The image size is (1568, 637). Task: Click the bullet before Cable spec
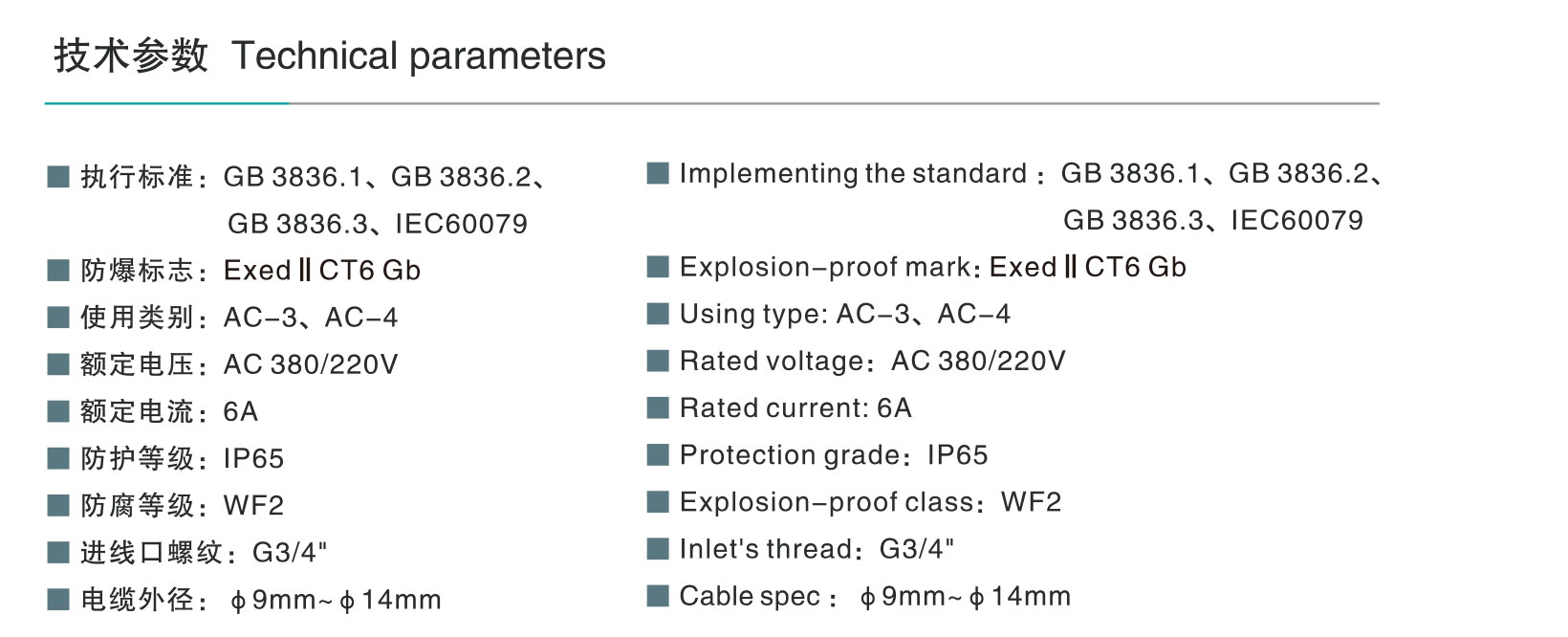coord(658,597)
